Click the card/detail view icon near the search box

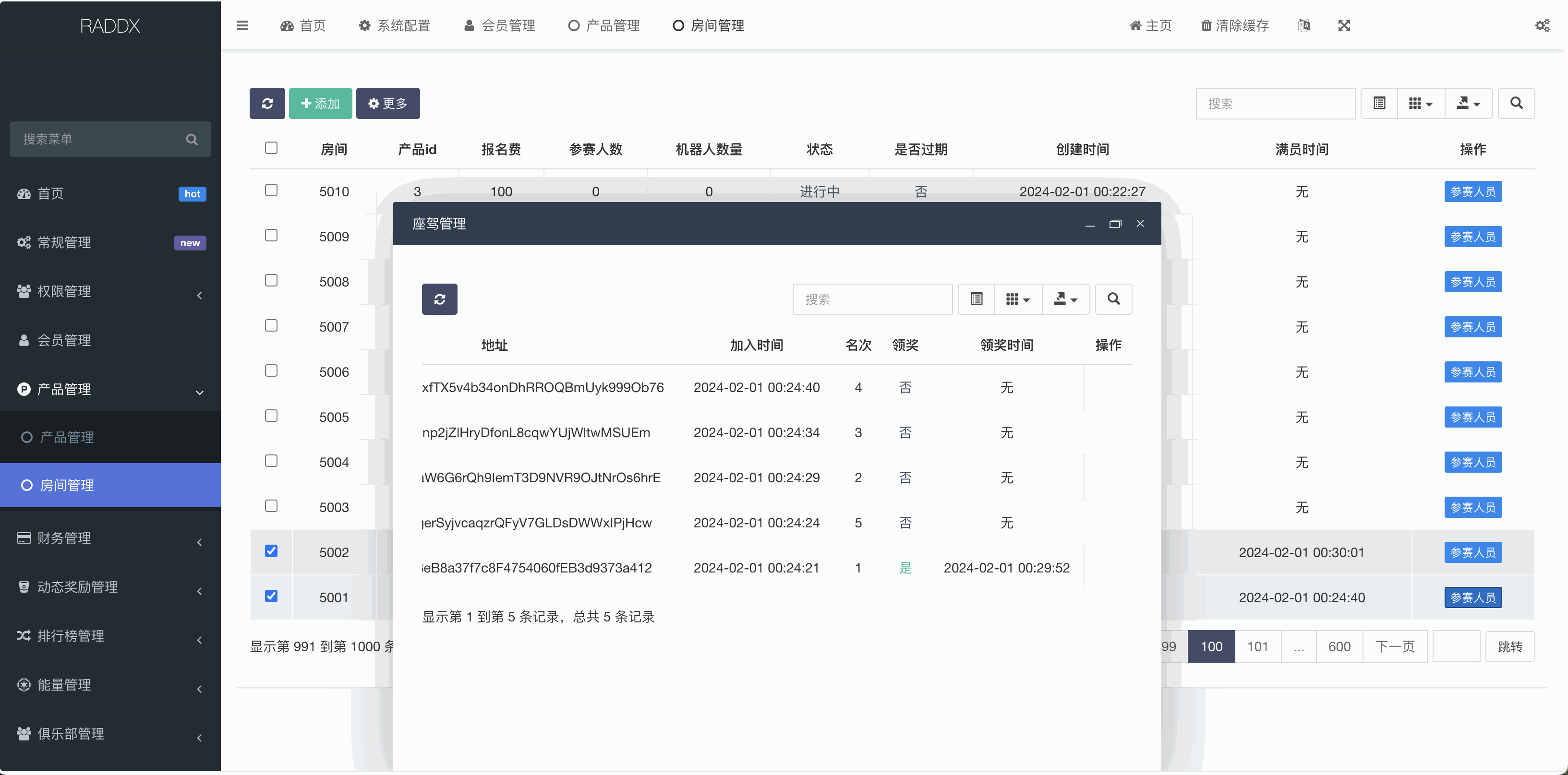click(x=1379, y=104)
